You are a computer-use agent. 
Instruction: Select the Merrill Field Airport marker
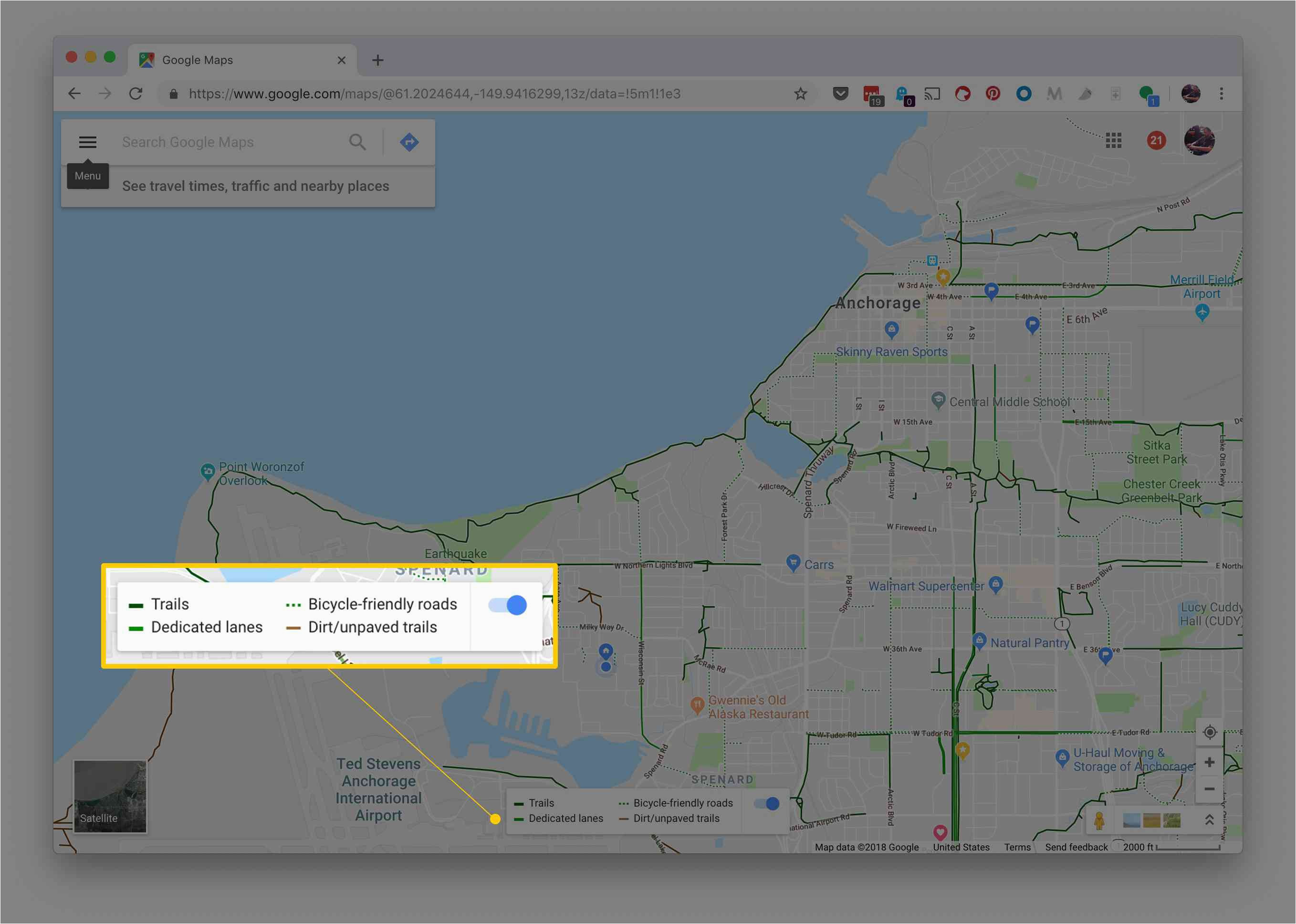[x=1202, y=312]
